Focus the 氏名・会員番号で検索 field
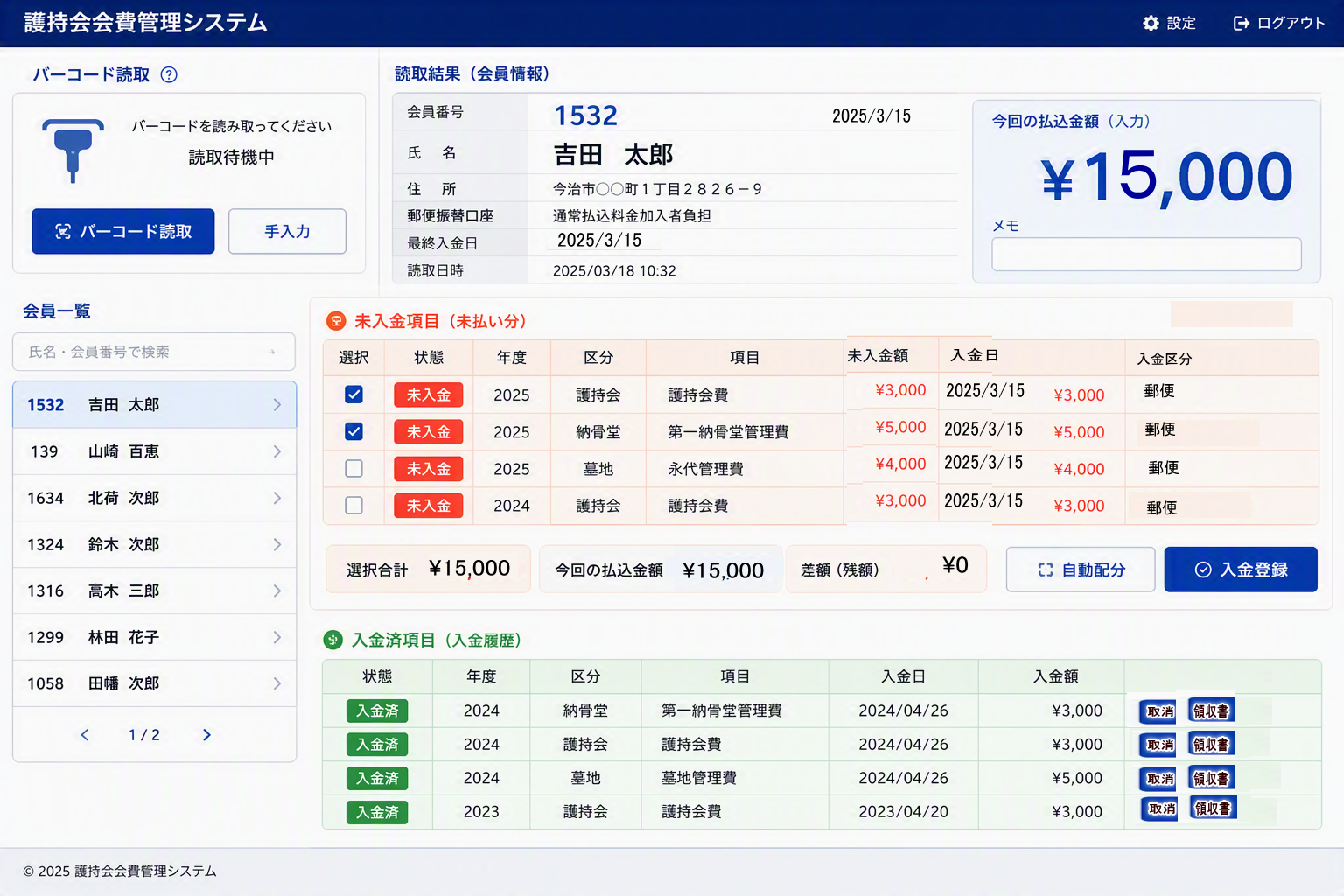 pyautogui.click(x=154, y=352)
